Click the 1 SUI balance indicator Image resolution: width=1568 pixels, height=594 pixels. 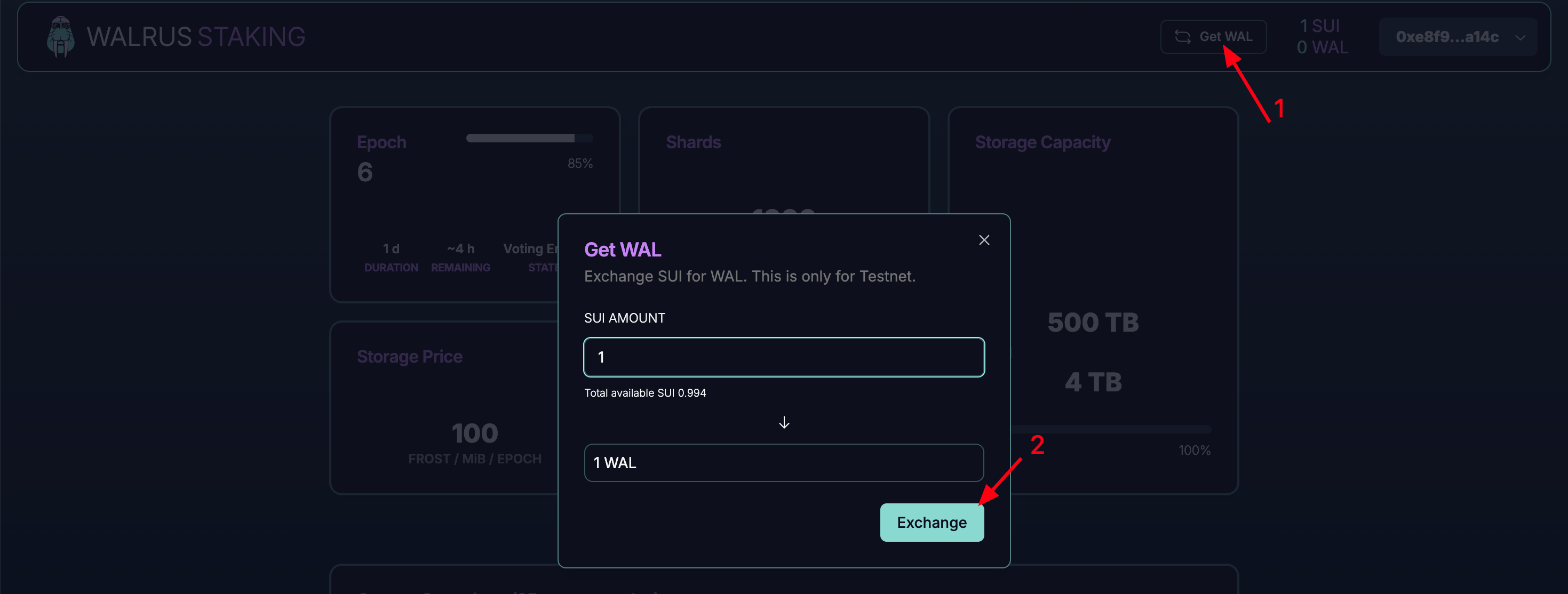pos(1322,26)
